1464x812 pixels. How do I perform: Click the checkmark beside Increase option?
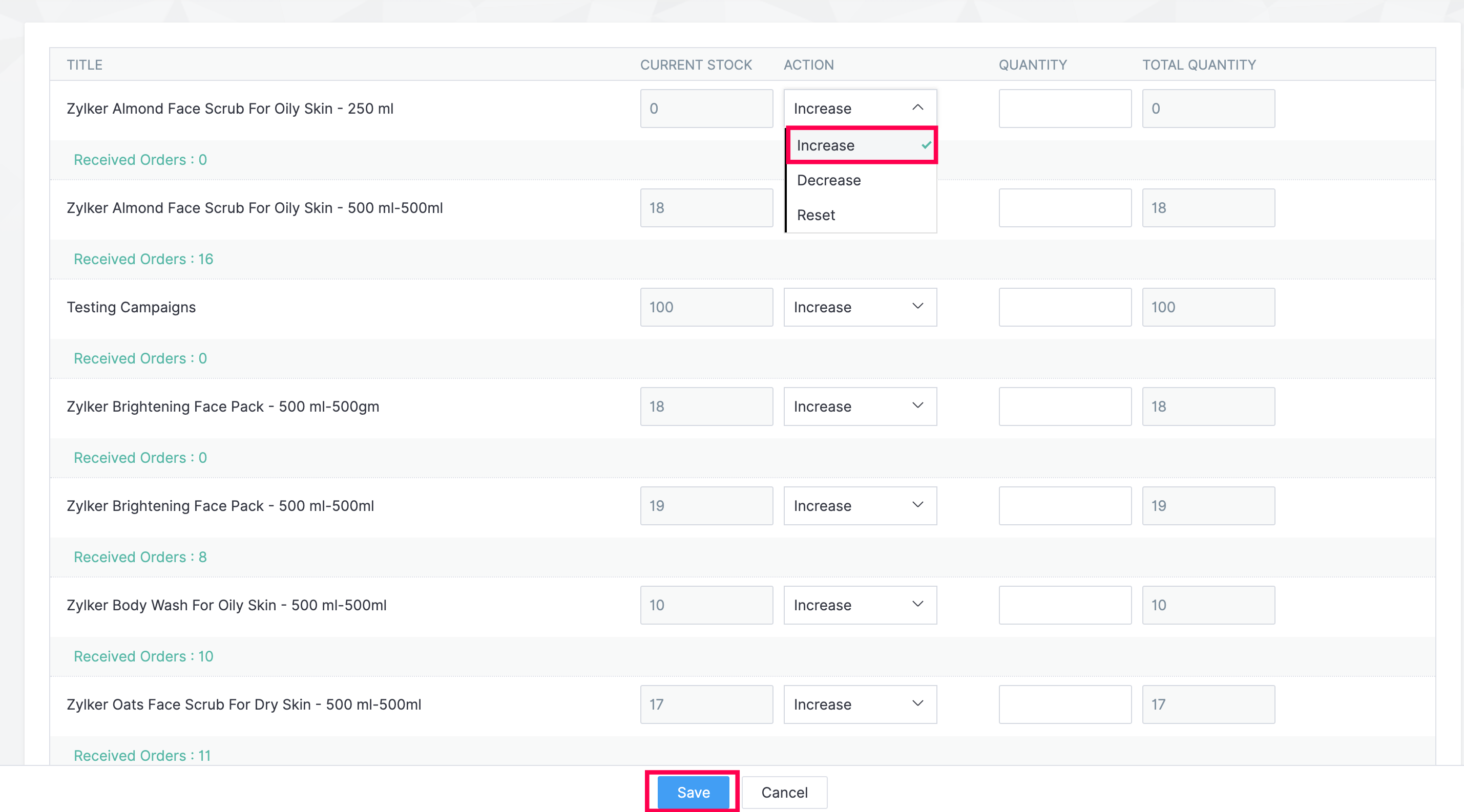click(926, 145)
